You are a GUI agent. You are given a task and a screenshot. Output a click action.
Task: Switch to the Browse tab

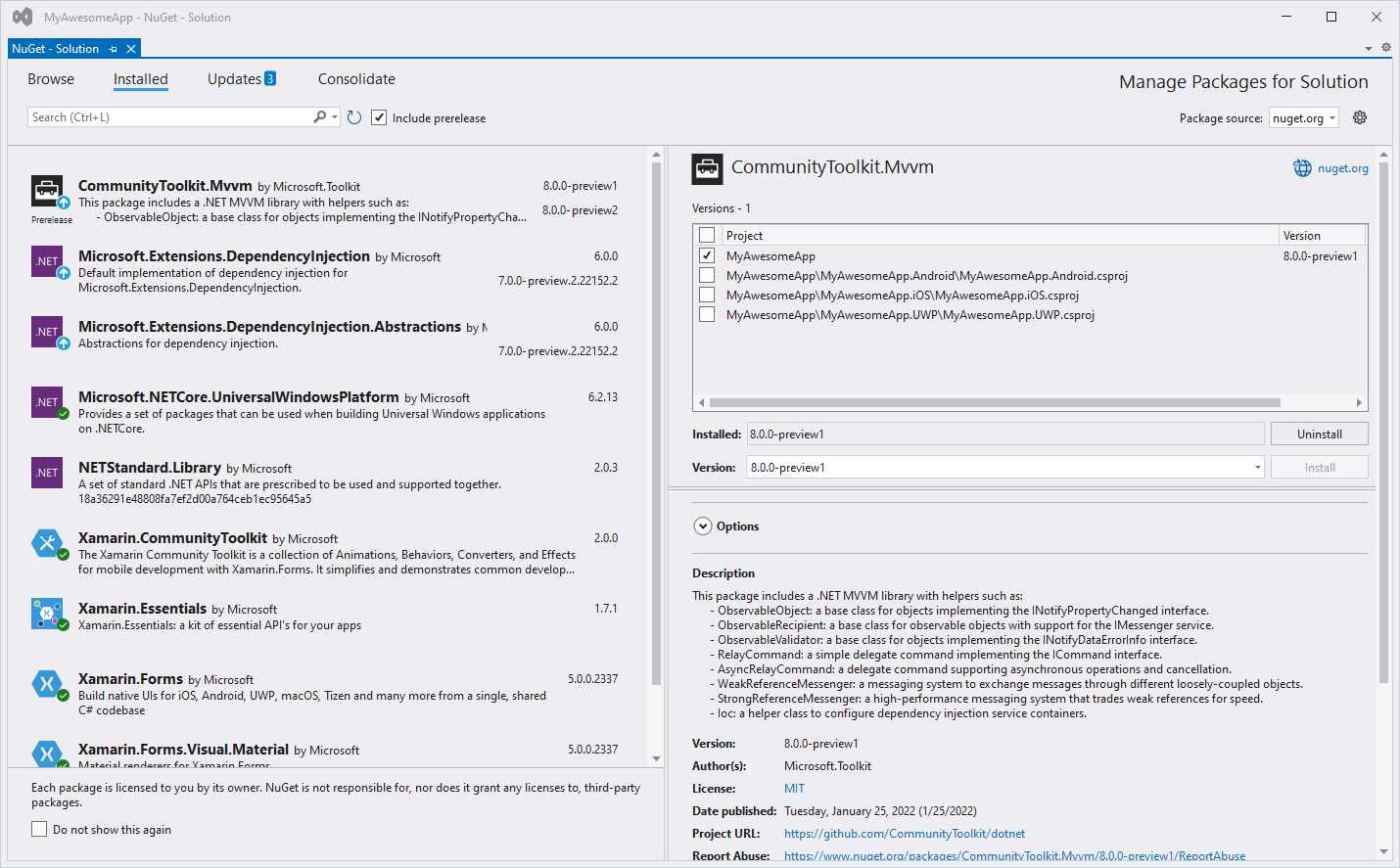(51, 79)
